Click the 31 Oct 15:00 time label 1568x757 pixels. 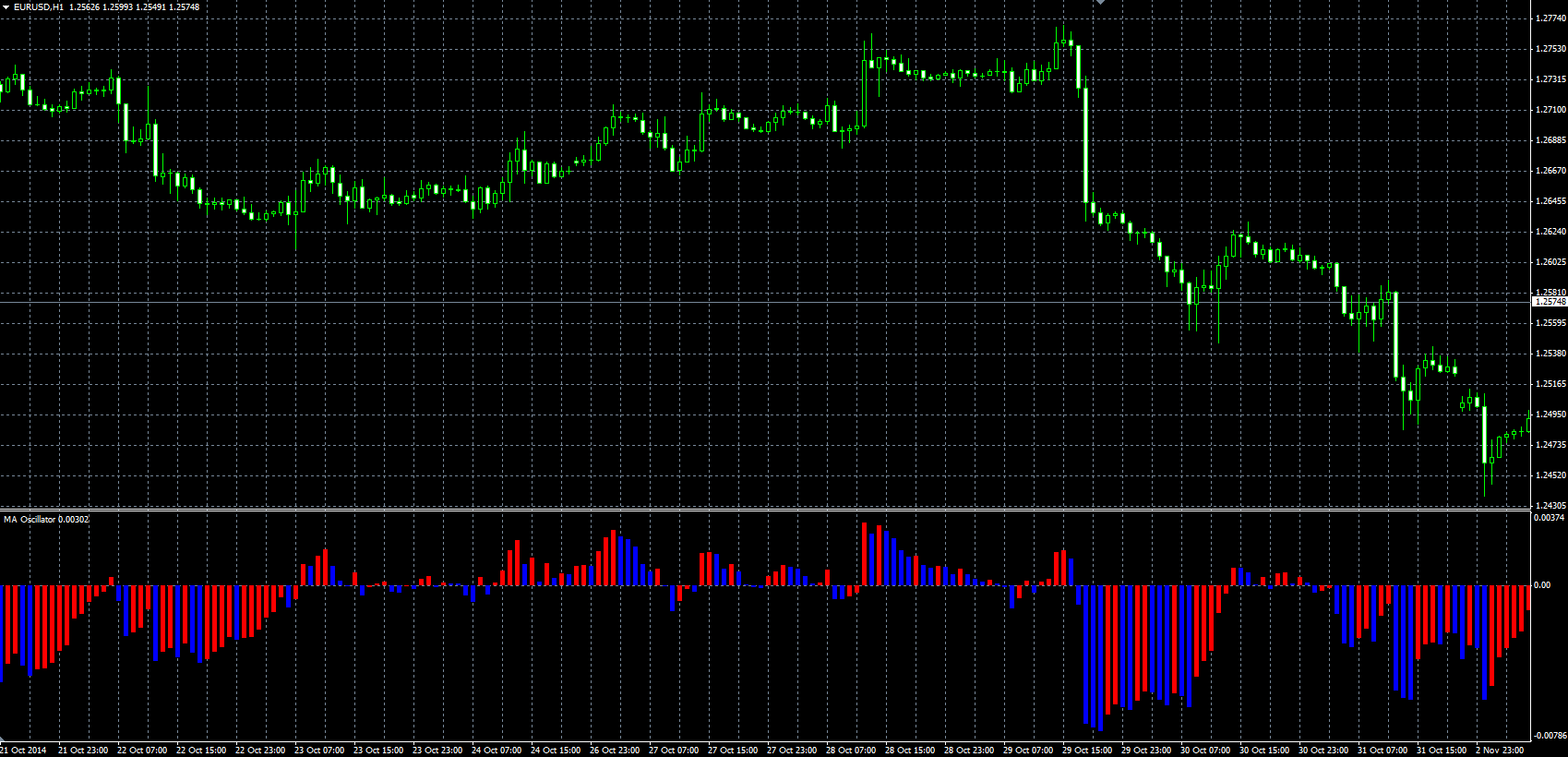[1442, 751]
